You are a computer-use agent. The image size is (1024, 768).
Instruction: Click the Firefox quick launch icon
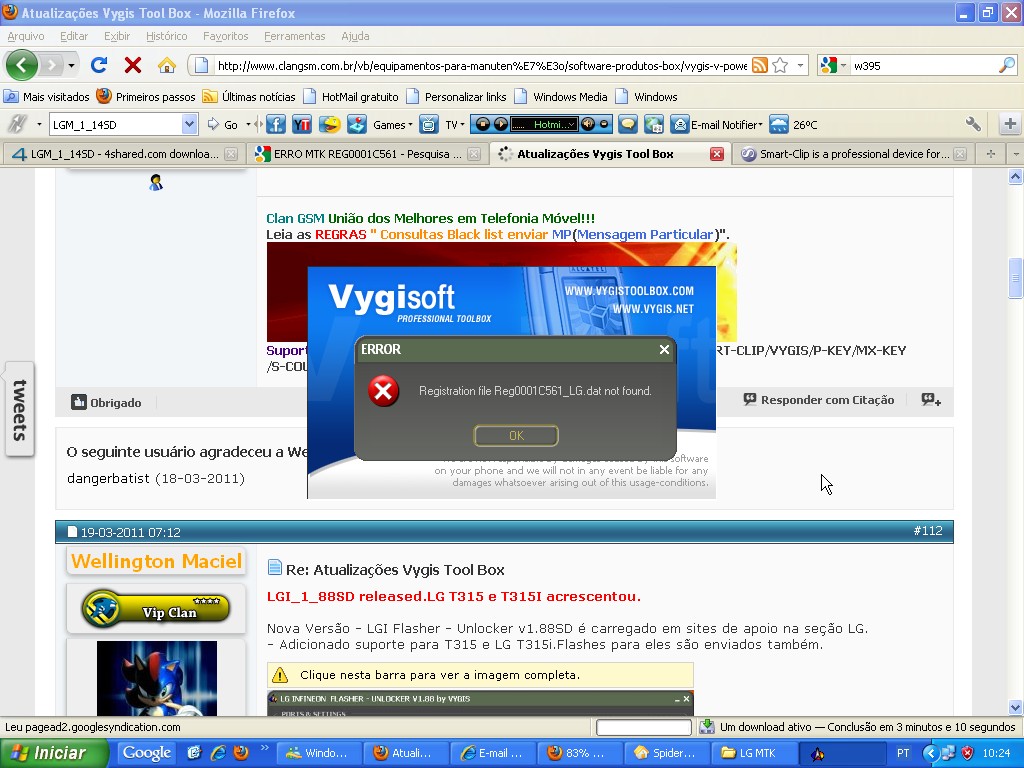pyautogui.click(x=241, y=753)
